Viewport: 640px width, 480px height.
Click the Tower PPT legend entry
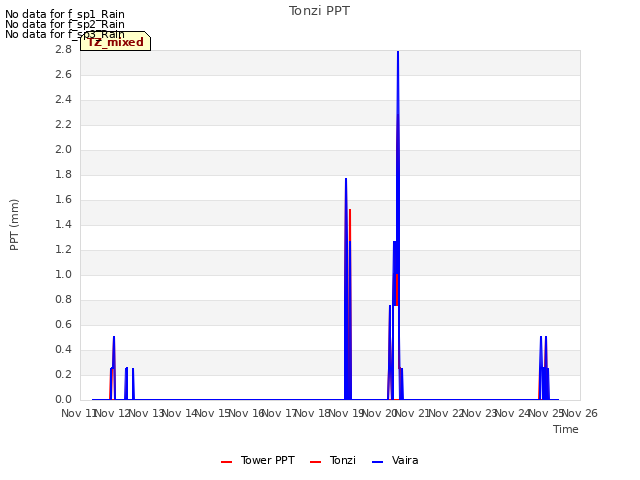258,460
